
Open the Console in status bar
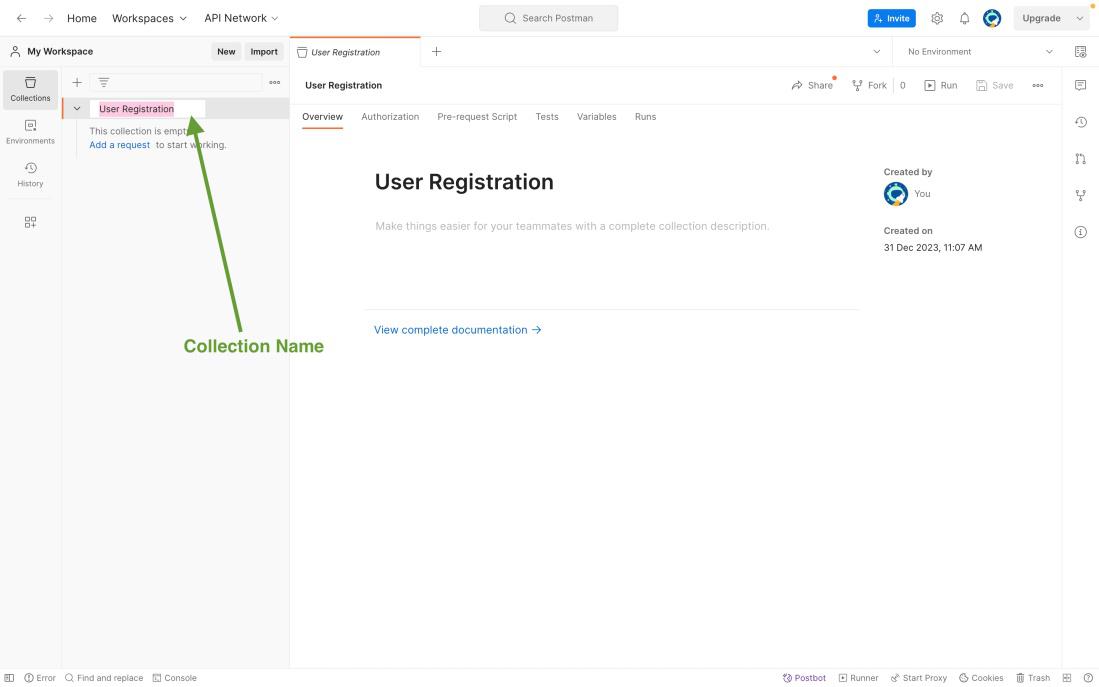tap(174, 678)
